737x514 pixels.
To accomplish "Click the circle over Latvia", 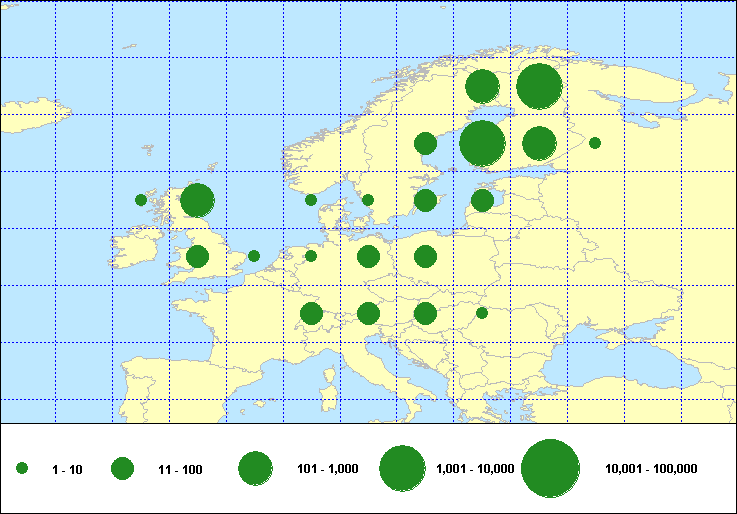I will pyautogui.click(x=482, y=200).
